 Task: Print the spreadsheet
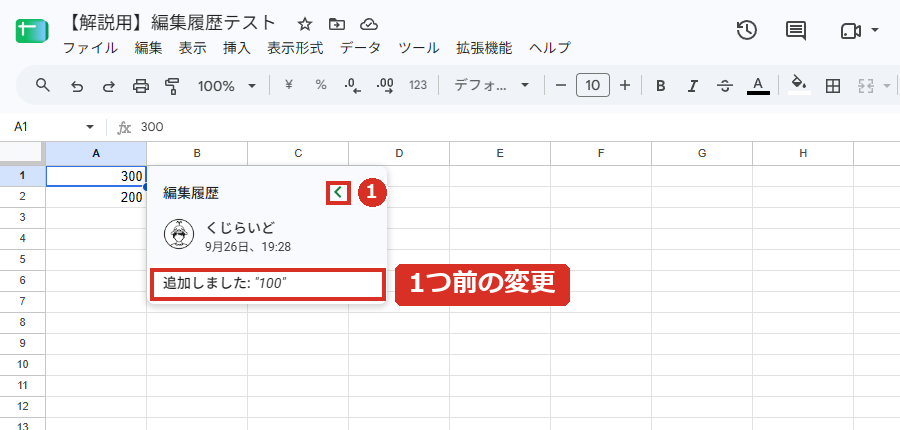(141, 86)
